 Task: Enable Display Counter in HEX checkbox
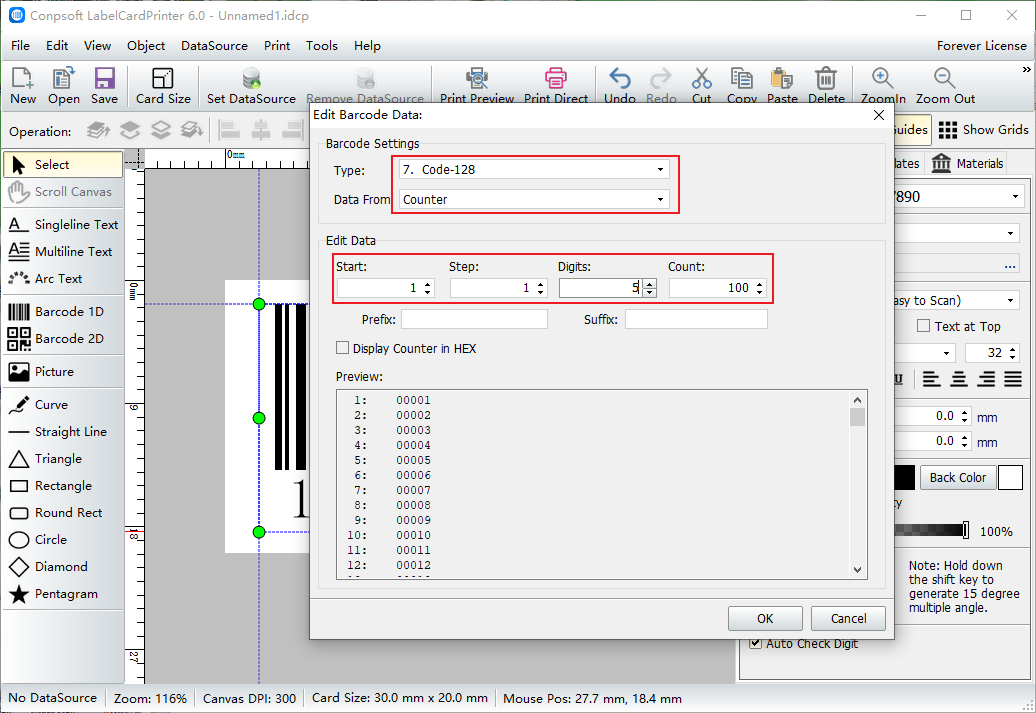(x=342, y=348)
